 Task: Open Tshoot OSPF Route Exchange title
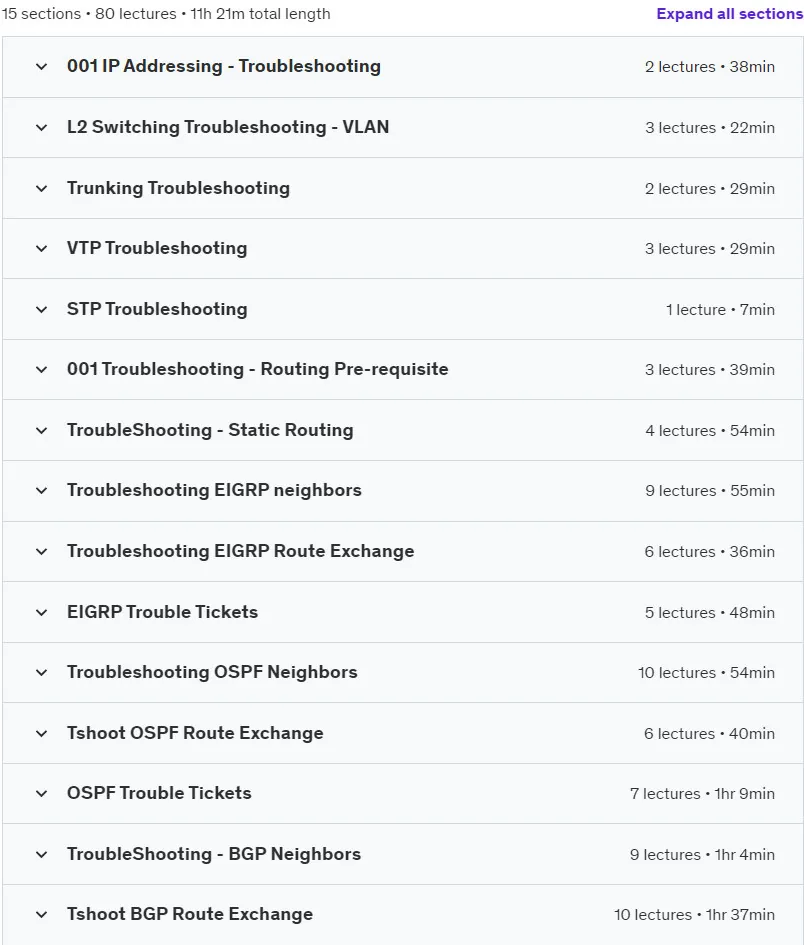tap(195, 733)
